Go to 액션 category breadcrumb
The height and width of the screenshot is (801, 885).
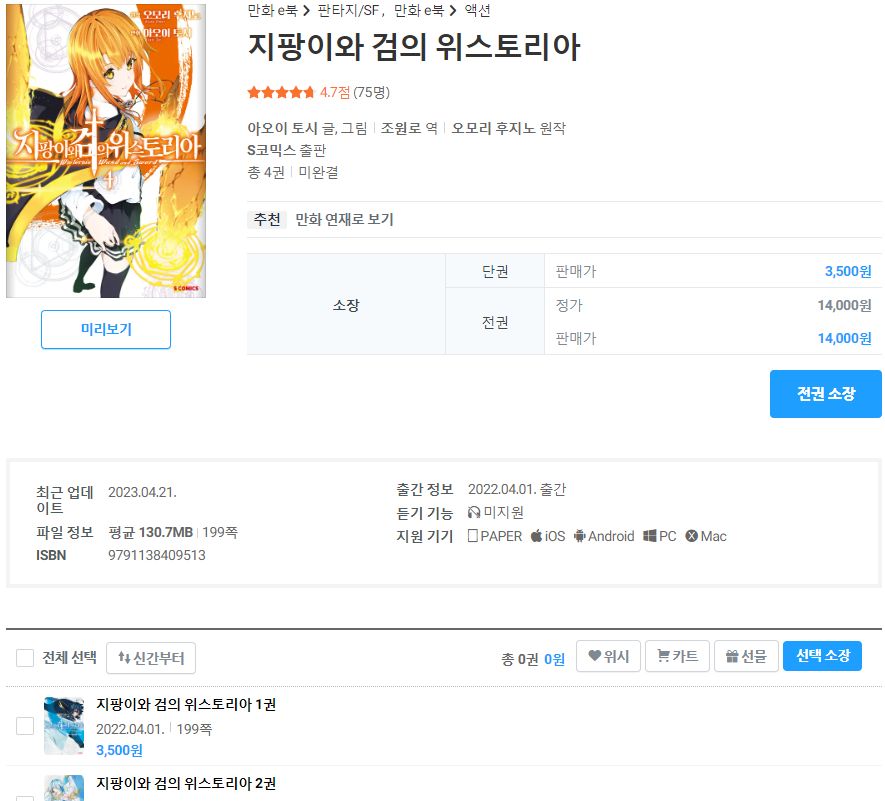click(x=477, y=10)
